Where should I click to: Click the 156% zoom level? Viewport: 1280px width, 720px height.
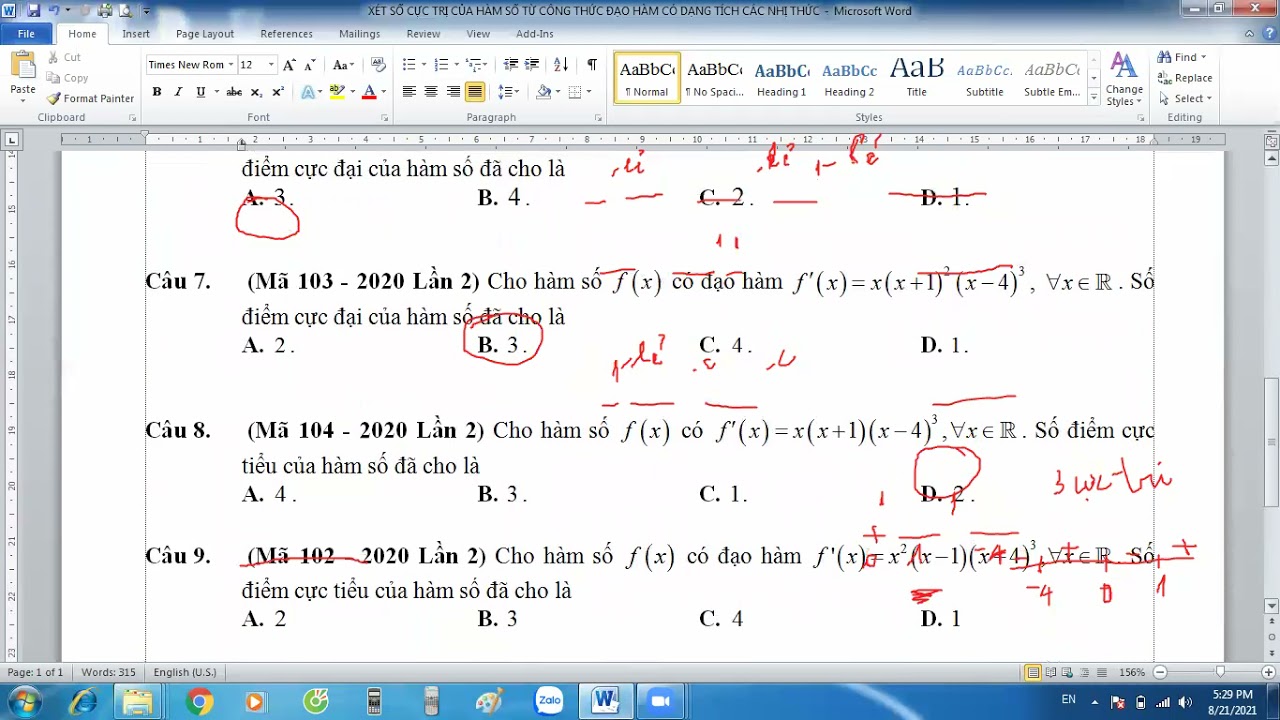[1132, 672]
